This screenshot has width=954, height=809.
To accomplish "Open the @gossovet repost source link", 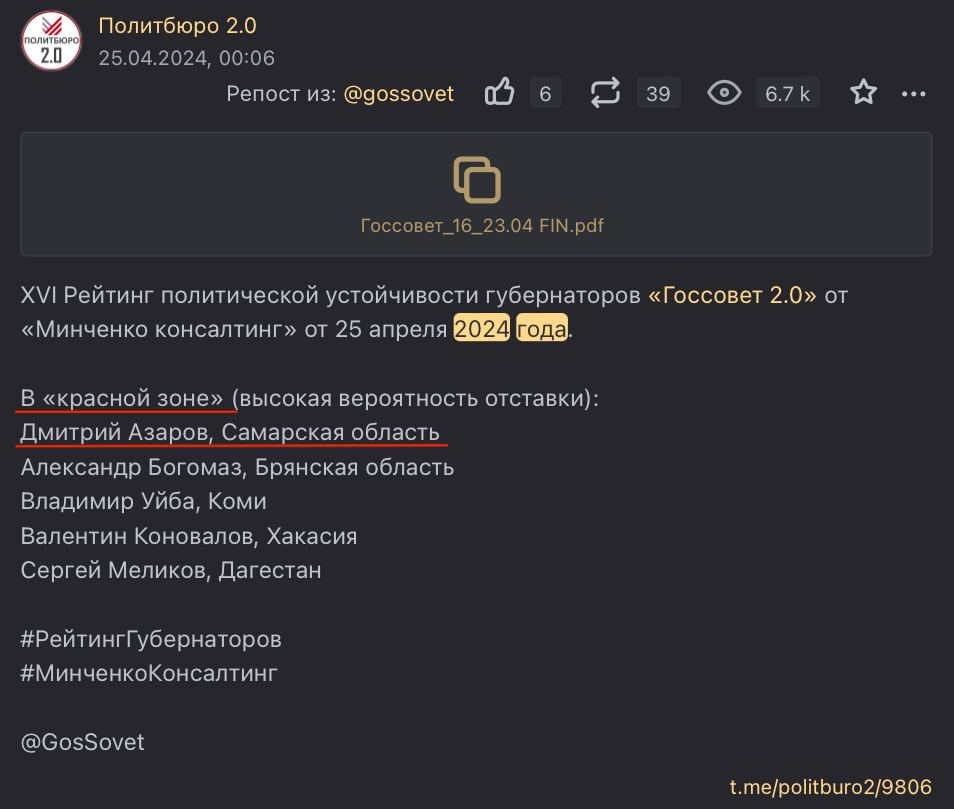I will tap(399, 94).
